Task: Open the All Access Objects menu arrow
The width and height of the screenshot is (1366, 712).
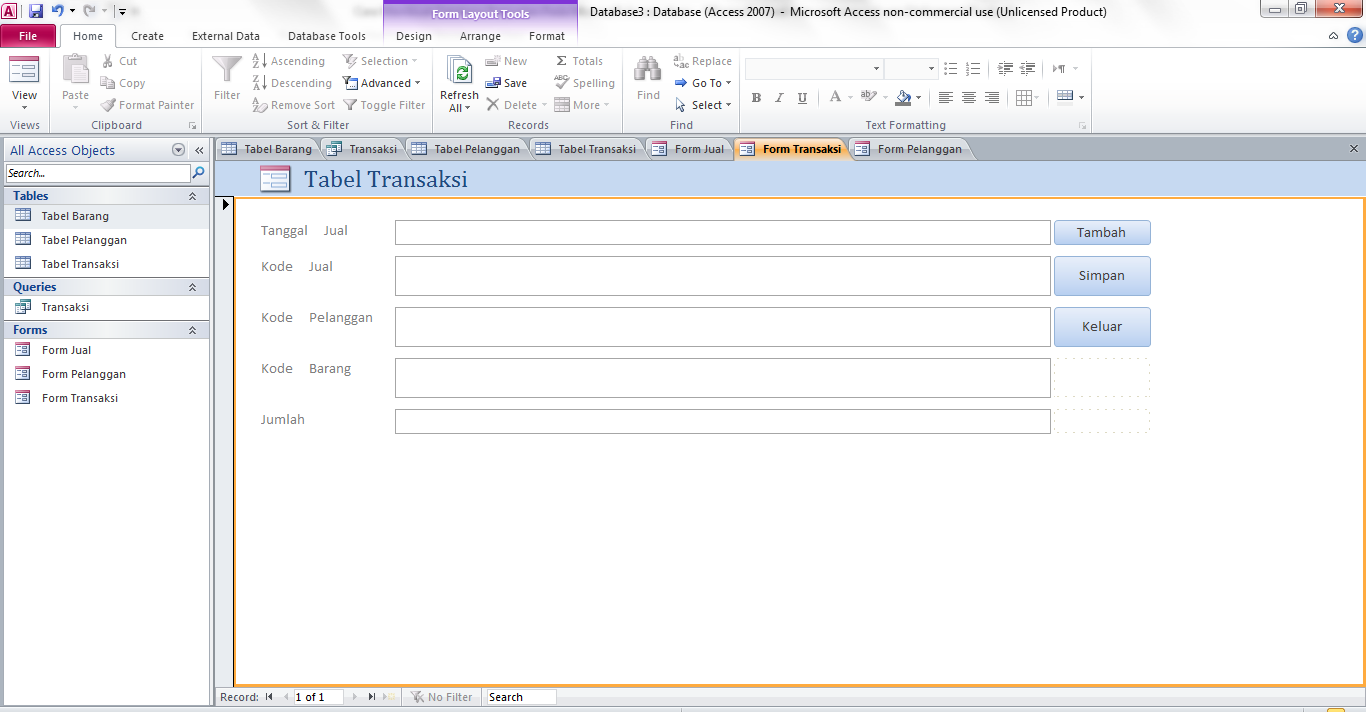Action: 179,150
